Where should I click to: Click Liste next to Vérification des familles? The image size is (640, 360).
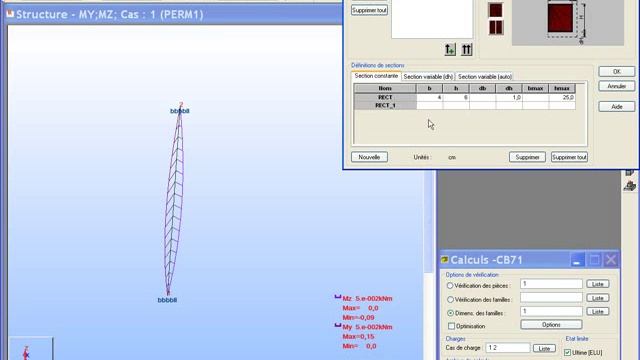tap(598, 298)
